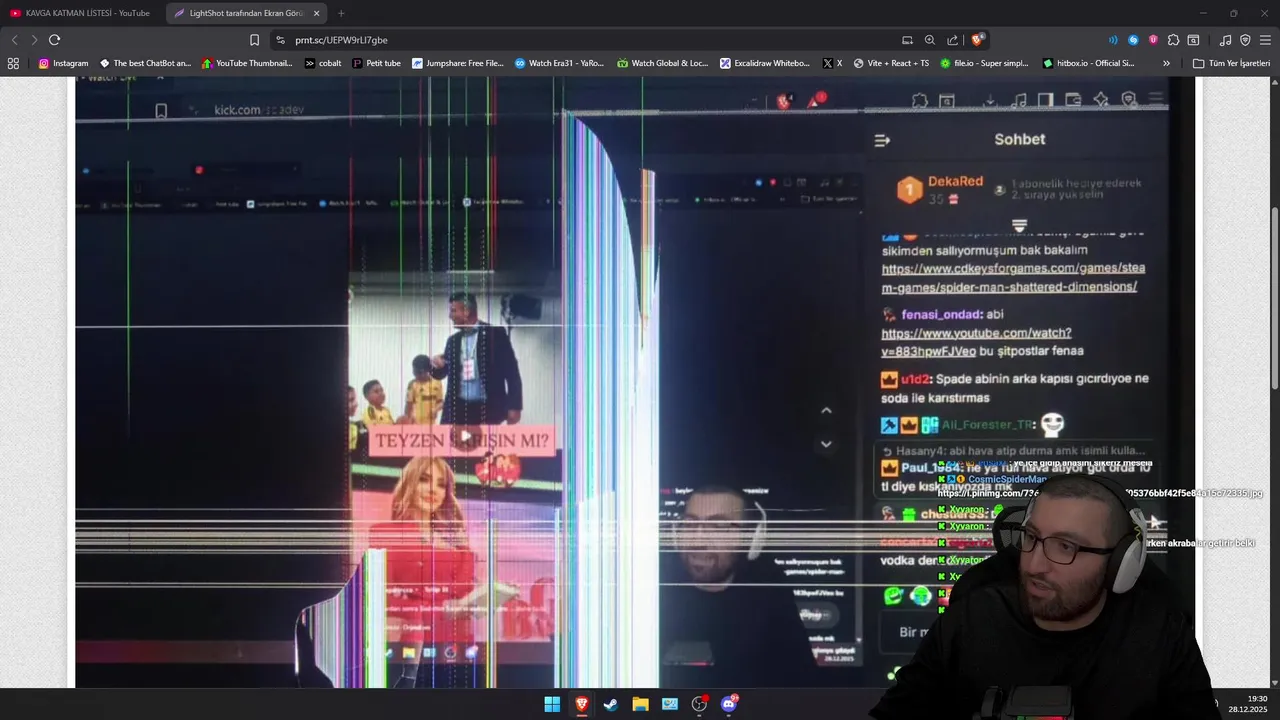Open the X bookmark
The image size is (1280, 720).
pos(832,63)
